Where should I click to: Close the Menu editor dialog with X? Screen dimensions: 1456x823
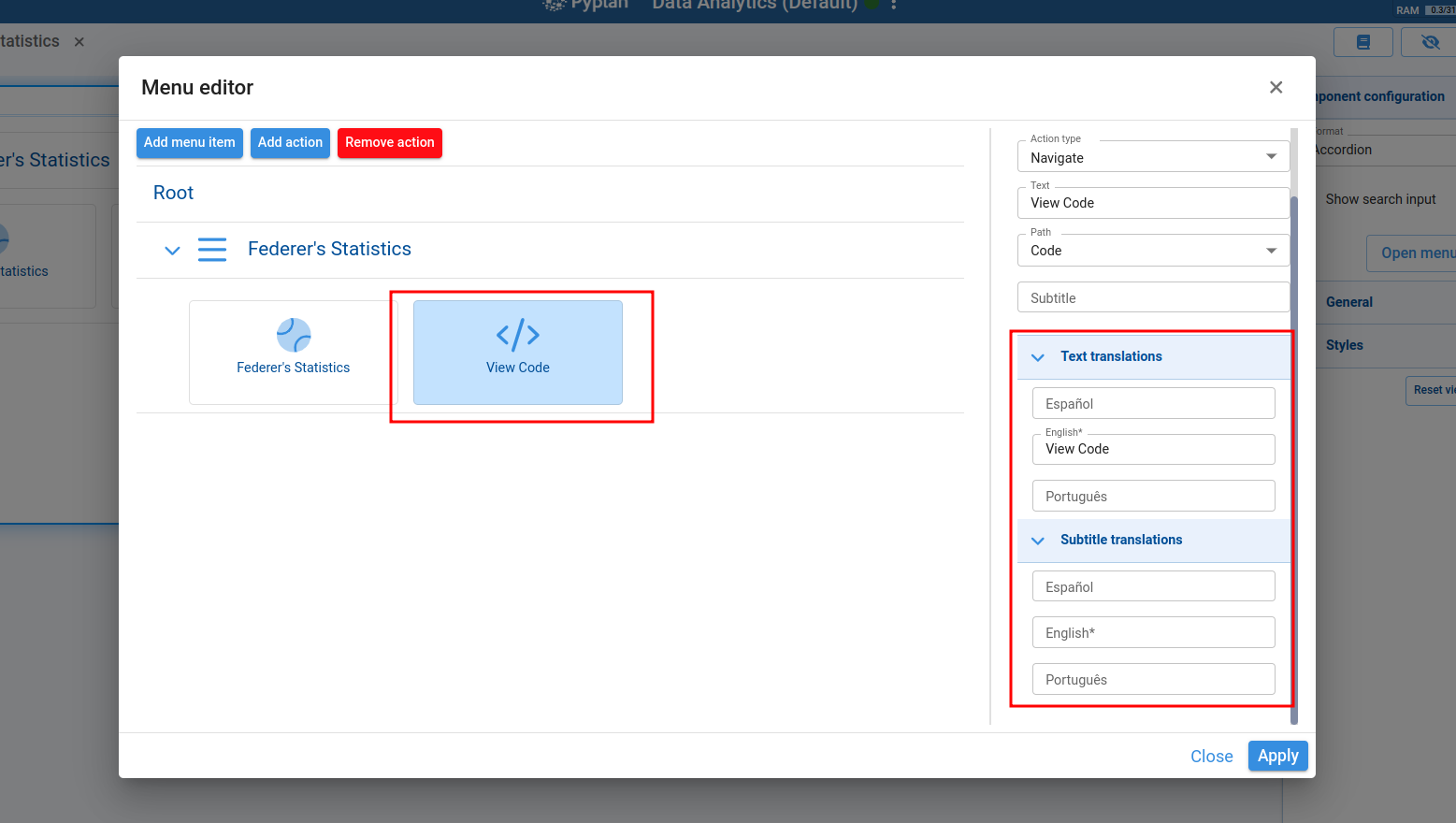(x=1276, y=87)
